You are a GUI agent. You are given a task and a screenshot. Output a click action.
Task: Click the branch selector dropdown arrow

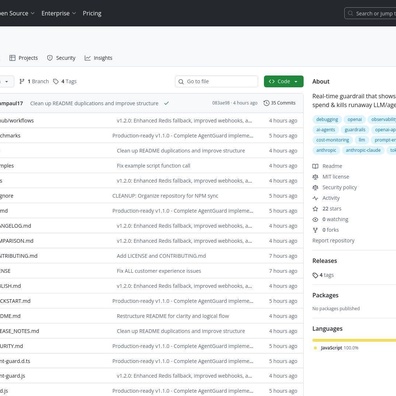[6, 81]
